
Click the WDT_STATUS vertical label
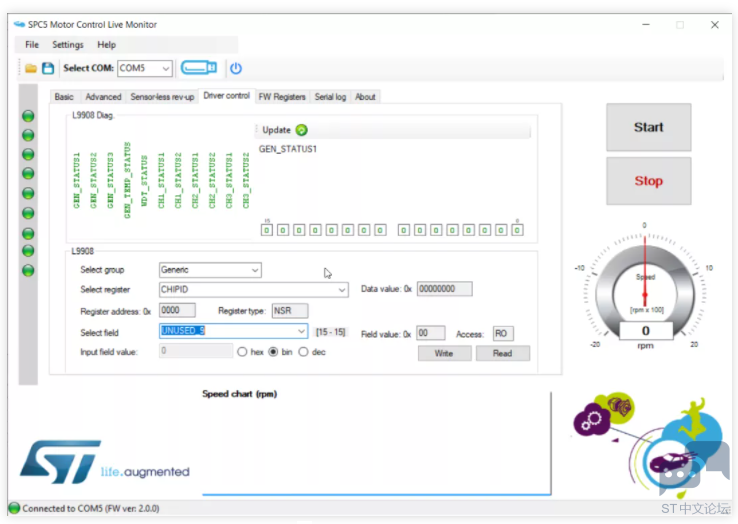pyautogui.click(x=144, y=181)
